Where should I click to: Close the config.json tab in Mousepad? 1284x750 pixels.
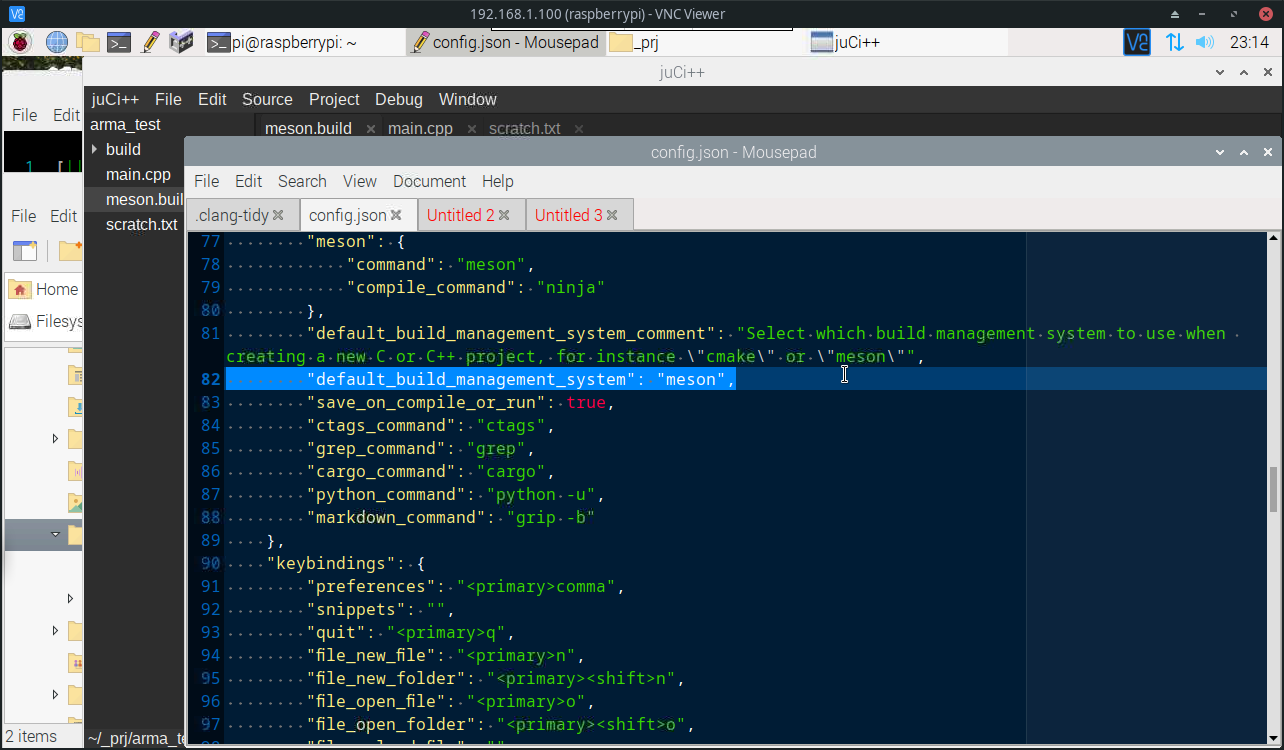tap(396, 215)
